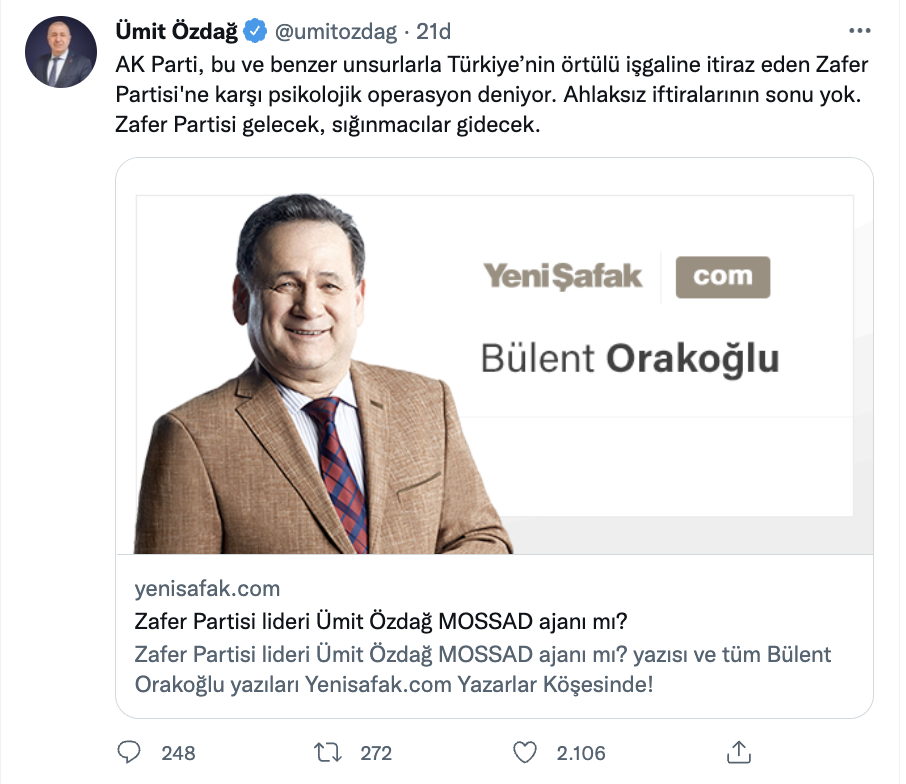Screen dimensions: 906x784
Task: Click the blue verified badge
Action: (255, 32)
